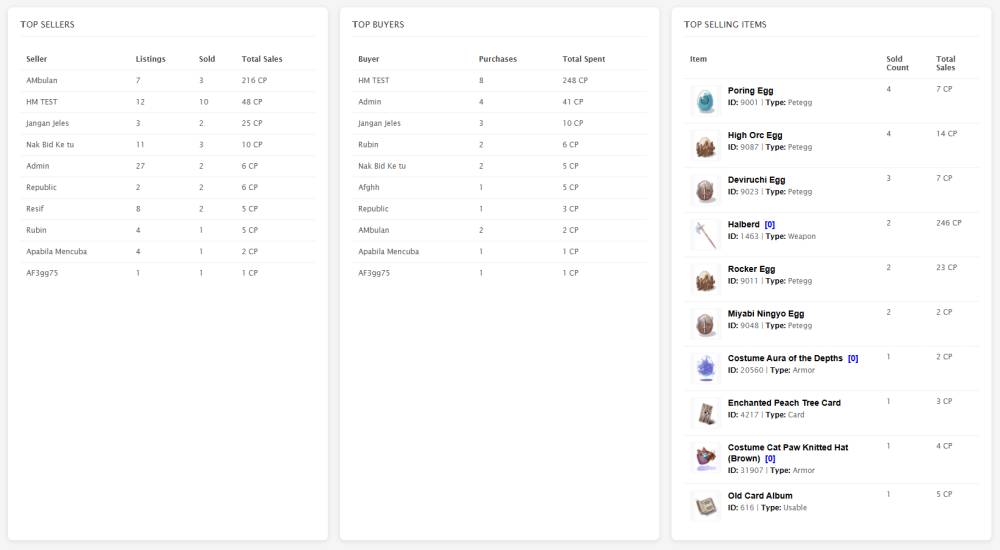Click the [0] slot link beside Halberd
This screenshot has height=550, width=1000.
pyautogui.click(x=770, y=225)
